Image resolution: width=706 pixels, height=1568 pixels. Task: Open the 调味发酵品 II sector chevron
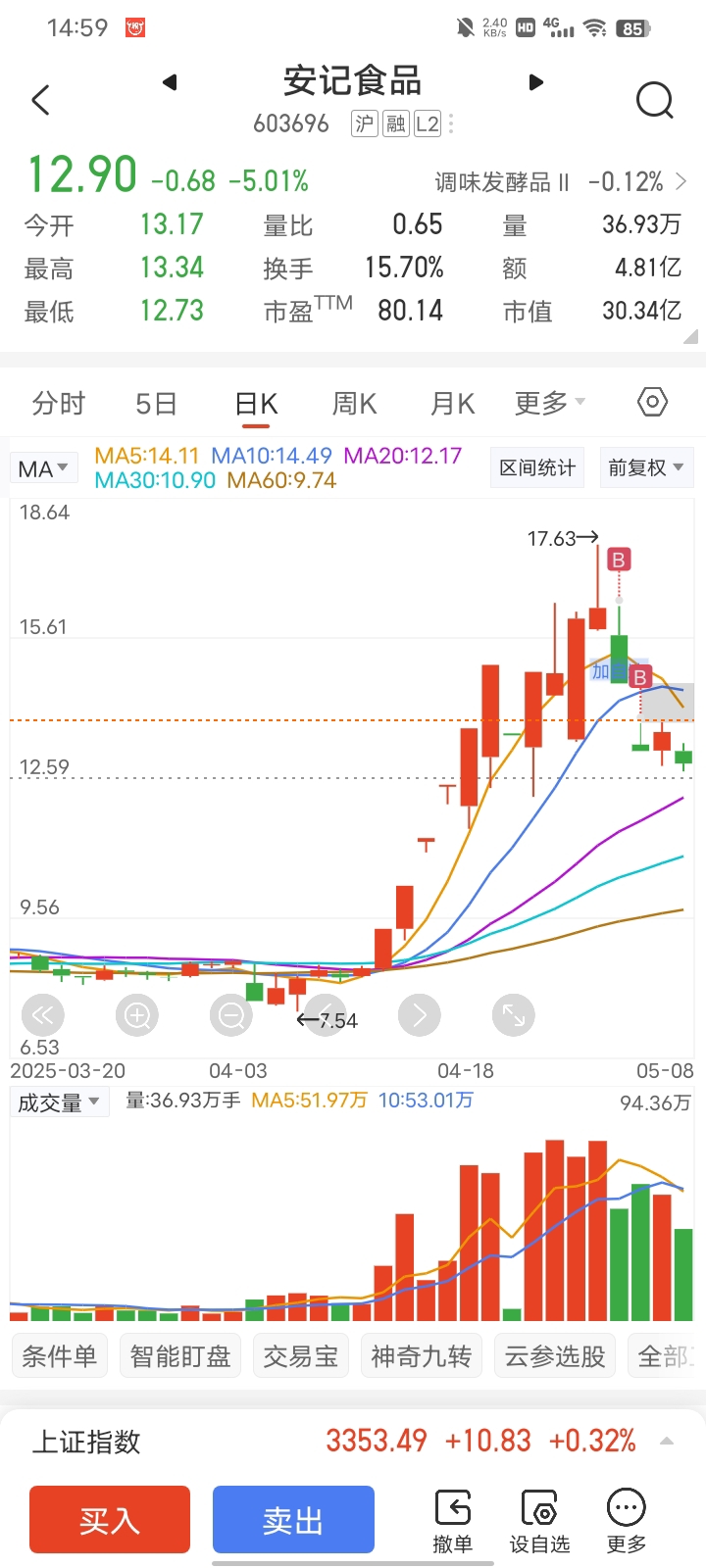click(x=681, y=181)
